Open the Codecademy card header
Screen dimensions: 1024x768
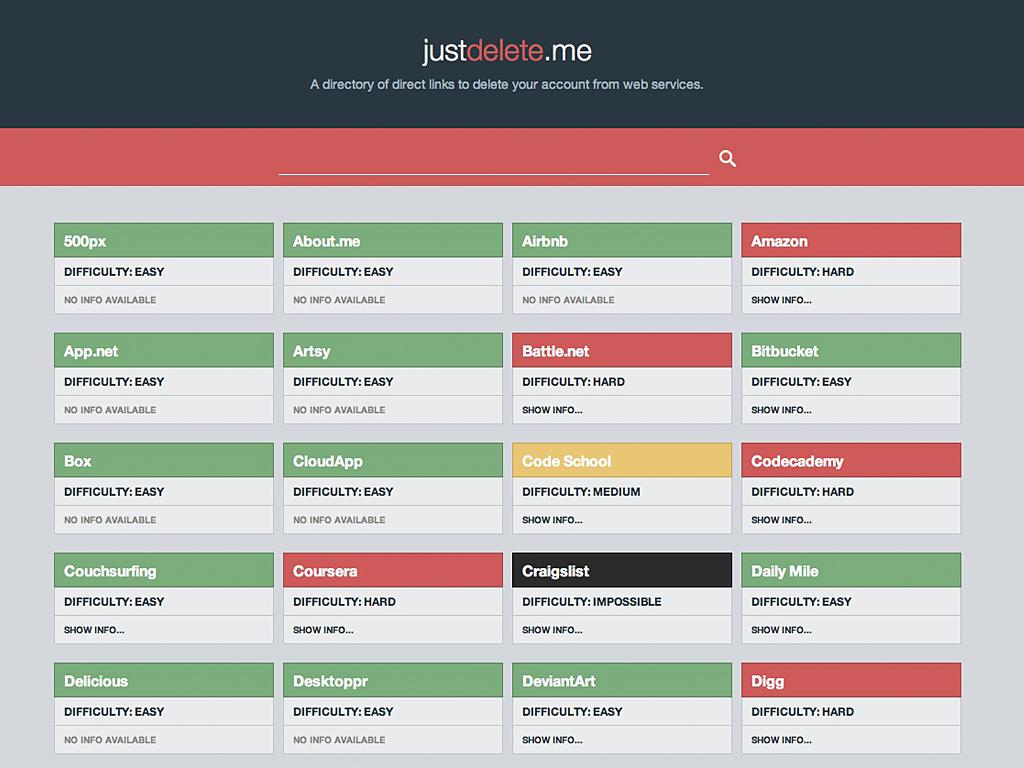851,460
